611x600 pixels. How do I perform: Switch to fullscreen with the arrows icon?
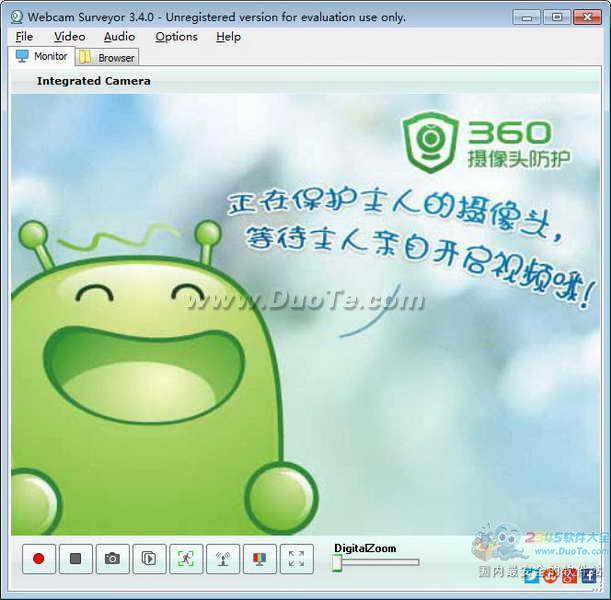point(297,559)
